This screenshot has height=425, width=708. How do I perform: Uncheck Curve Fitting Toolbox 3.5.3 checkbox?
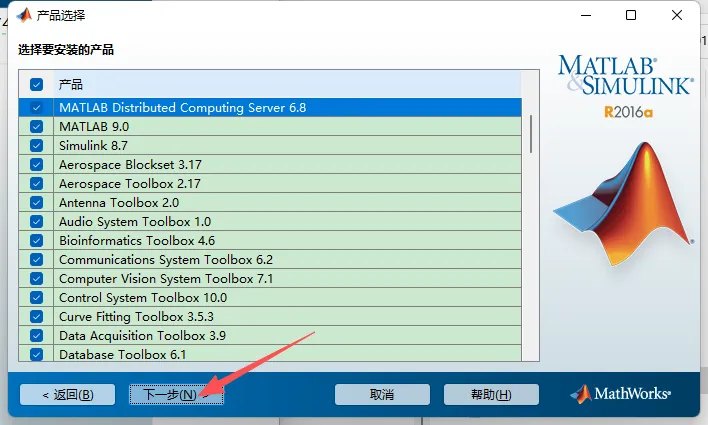[37, 317]
